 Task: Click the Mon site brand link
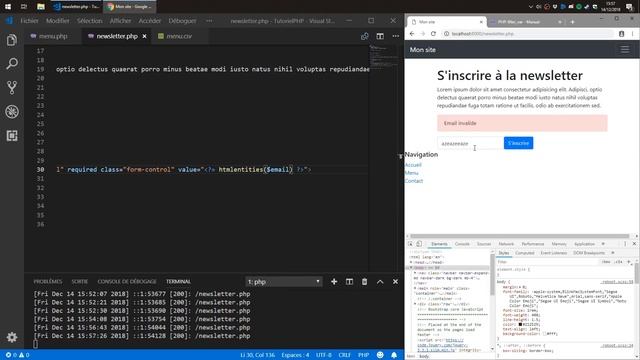(422, 50)
